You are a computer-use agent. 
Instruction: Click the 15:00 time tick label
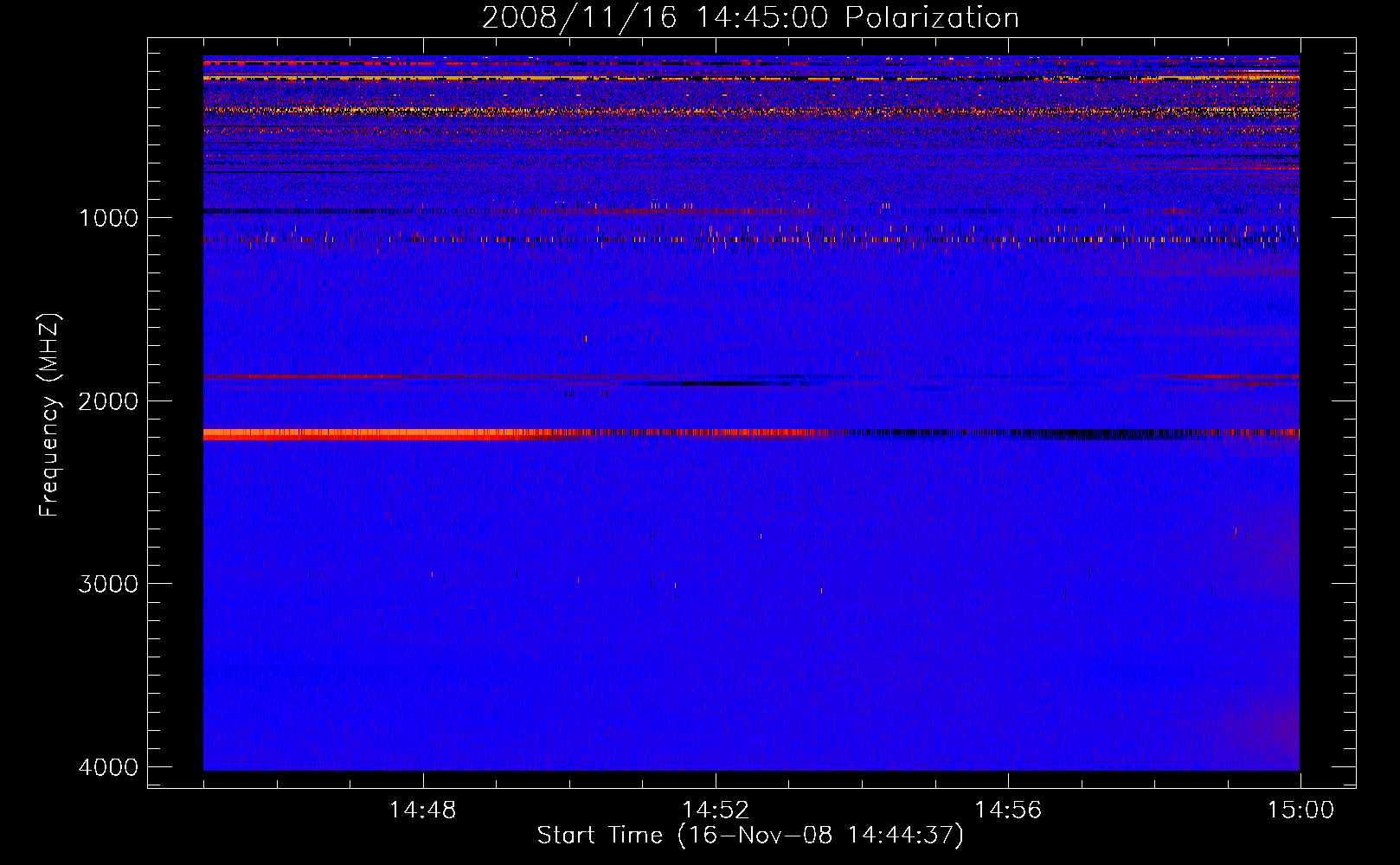coord(1300,811)
